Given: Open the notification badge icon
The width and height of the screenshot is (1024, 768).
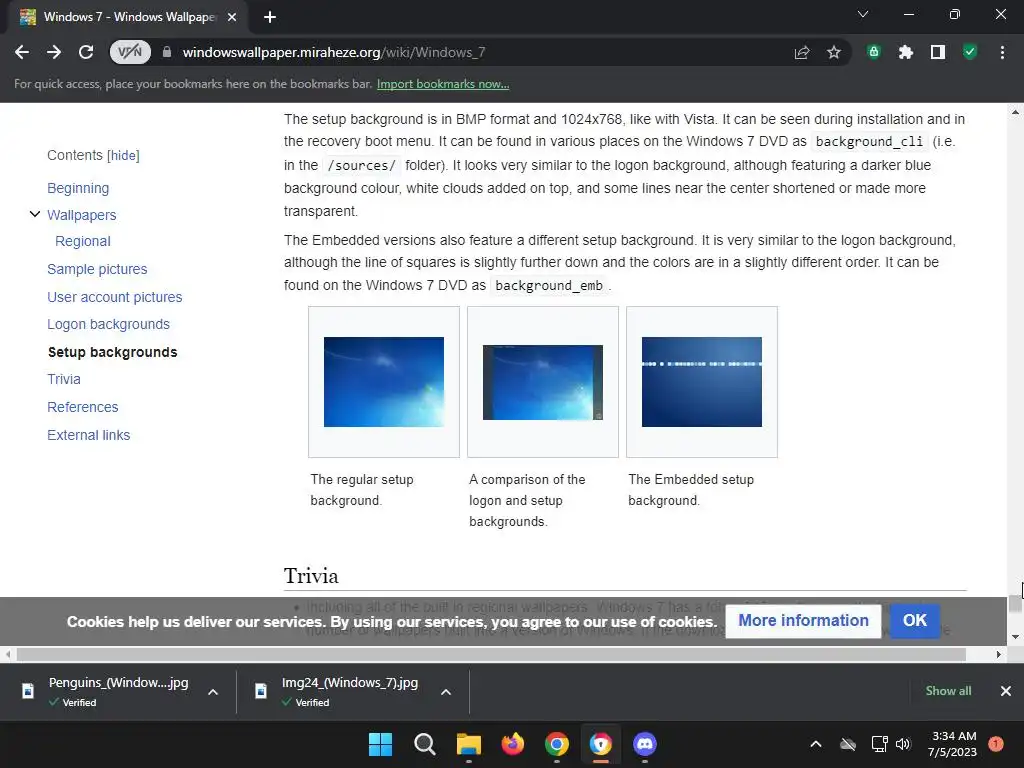Looking at the screenshot, I should click(996, 744).
